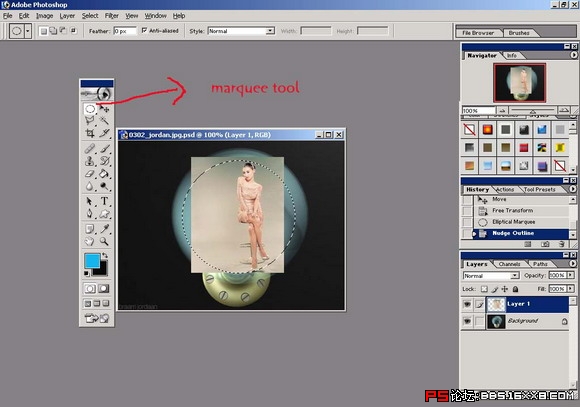Select the Elliptical Marquee tool in toolbox

point(90,109)
